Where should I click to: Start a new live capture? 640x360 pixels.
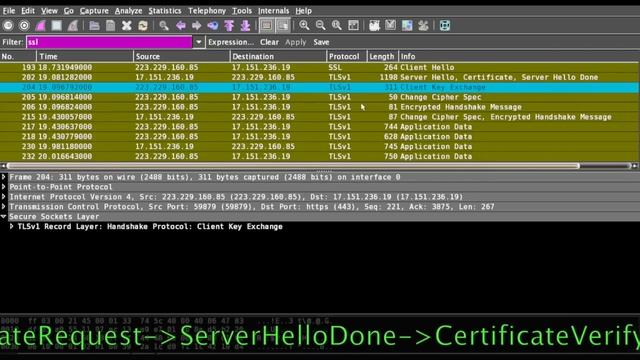tap(40, 26)
